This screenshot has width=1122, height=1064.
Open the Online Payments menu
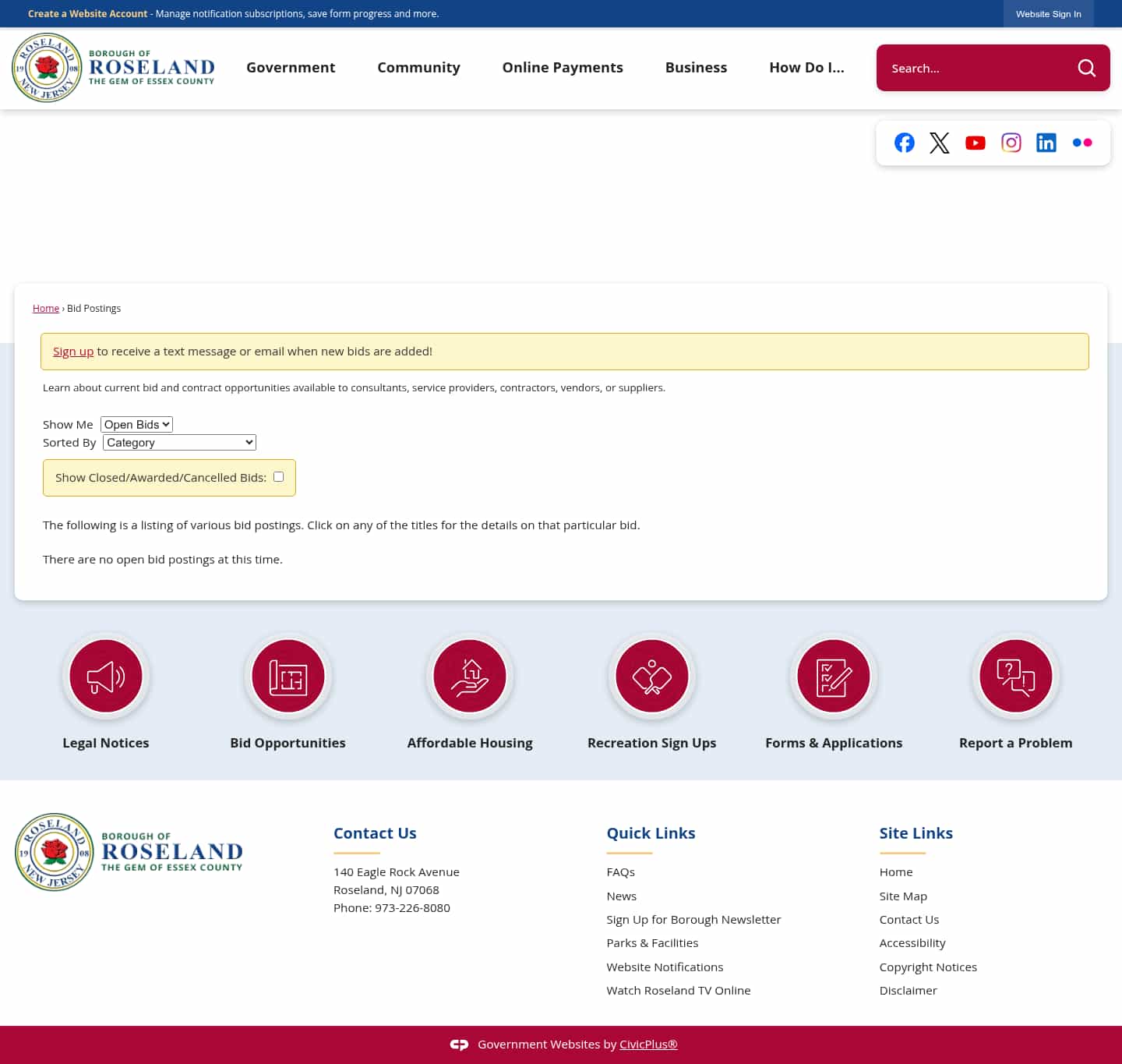[x=563, y=68]
